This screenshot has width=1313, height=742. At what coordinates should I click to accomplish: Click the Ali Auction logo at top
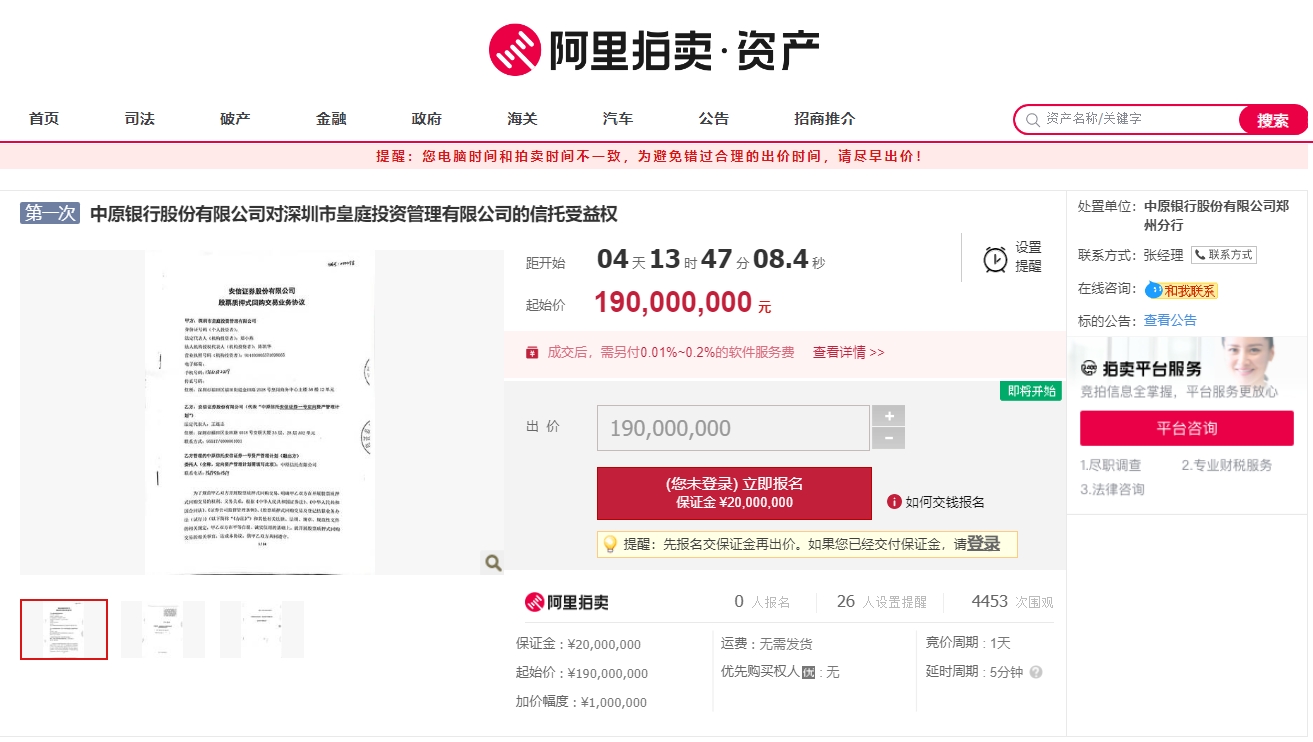[655, 50]
